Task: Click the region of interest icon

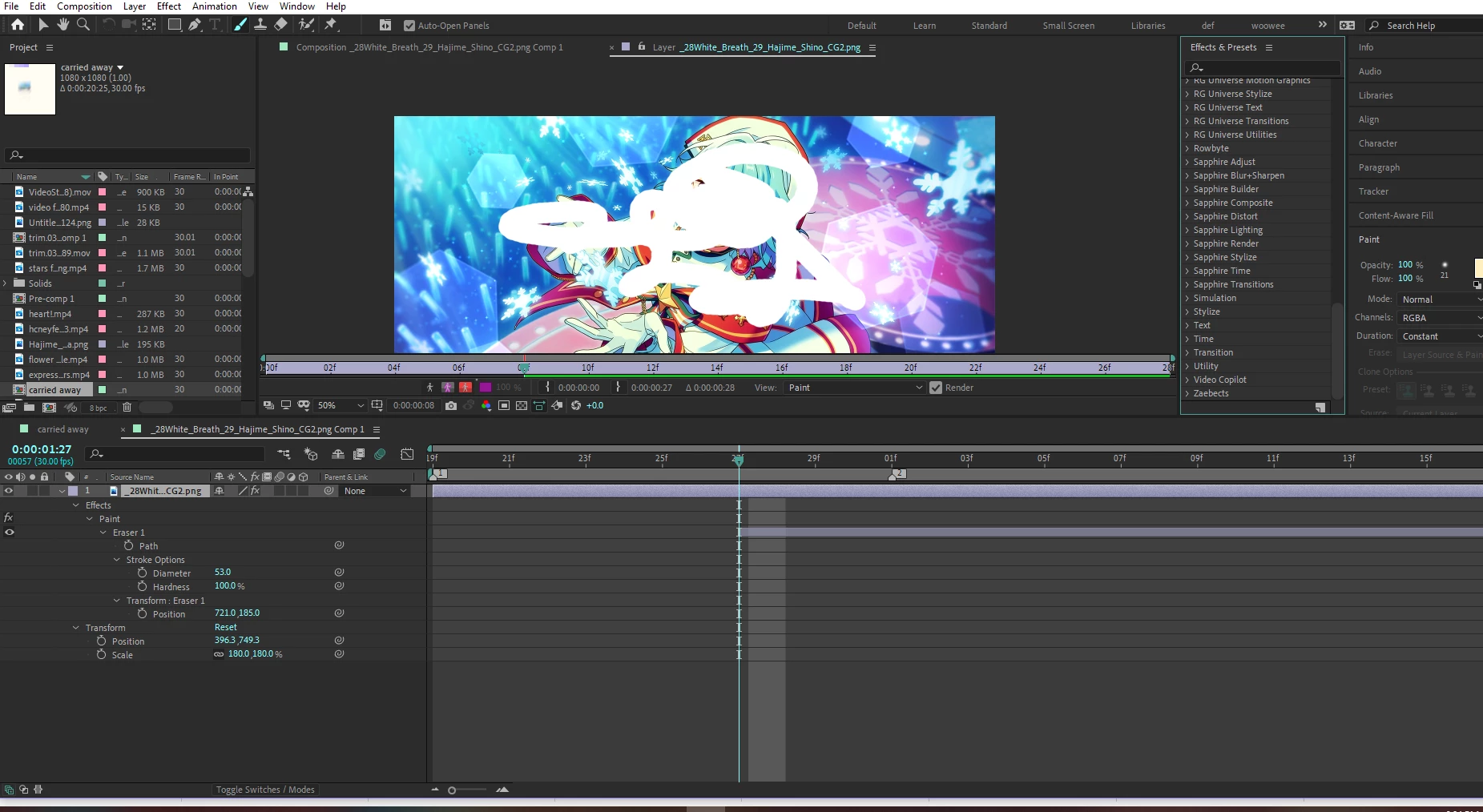Action: [504, 405]
